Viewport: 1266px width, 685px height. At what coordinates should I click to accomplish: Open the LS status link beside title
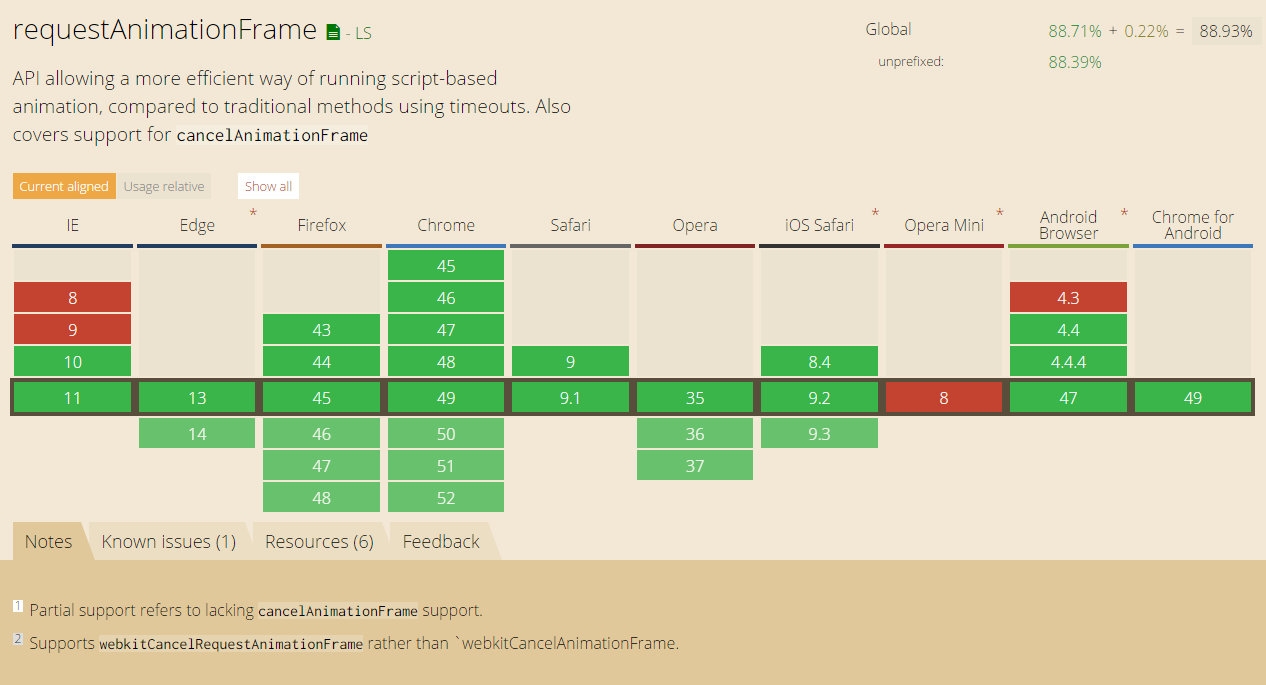click(362, 33)
